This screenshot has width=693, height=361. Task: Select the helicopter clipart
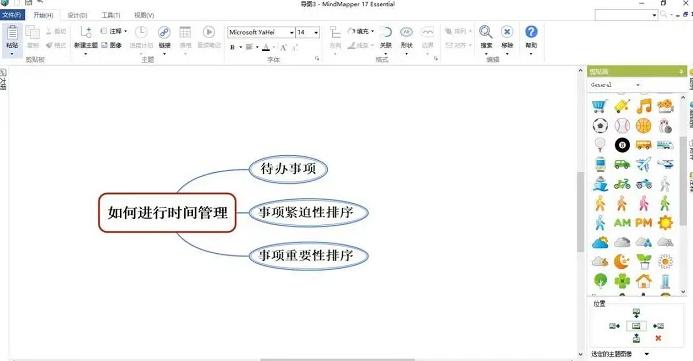pyautogui.click(x=665, y=164)
